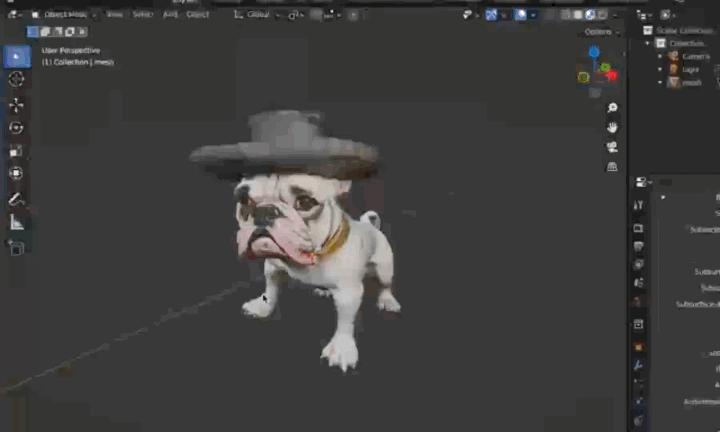Image resolution: width=720 pixels, height=432 pixels.
Task: Select the Add Cube tool
Action: coord(17,248)
